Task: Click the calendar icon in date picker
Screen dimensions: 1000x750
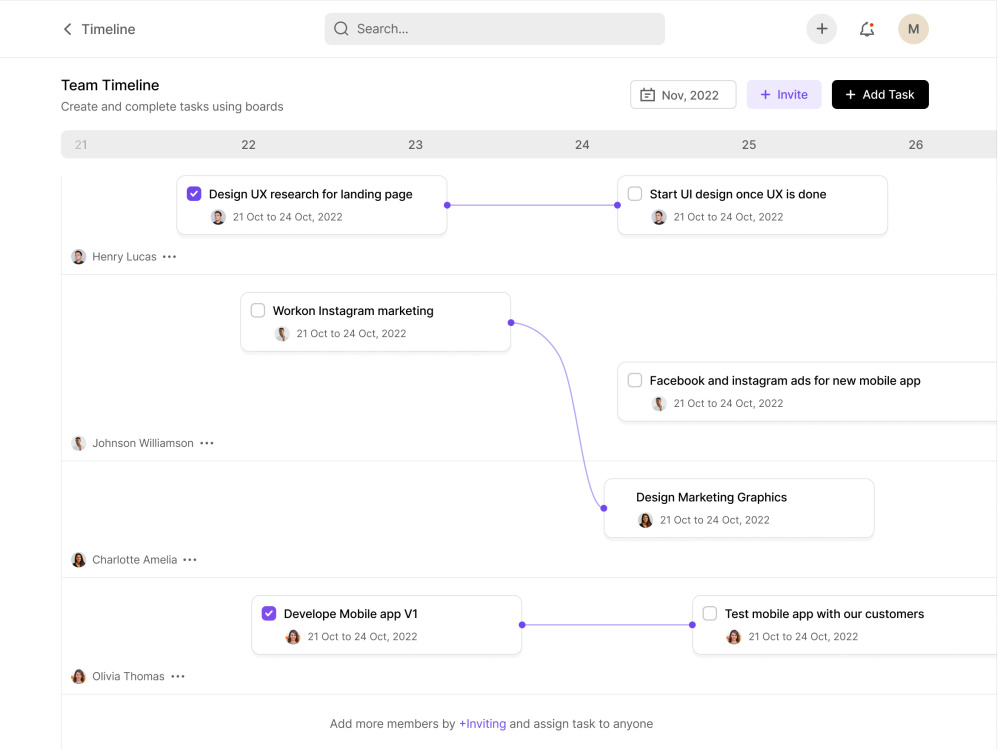Action: point(647,95)
